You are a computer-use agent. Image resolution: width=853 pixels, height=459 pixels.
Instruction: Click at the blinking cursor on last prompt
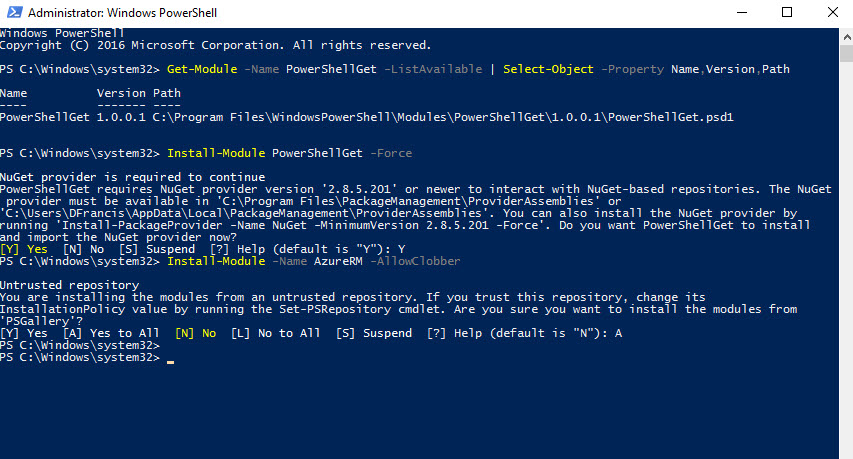(x=171, y=359)
